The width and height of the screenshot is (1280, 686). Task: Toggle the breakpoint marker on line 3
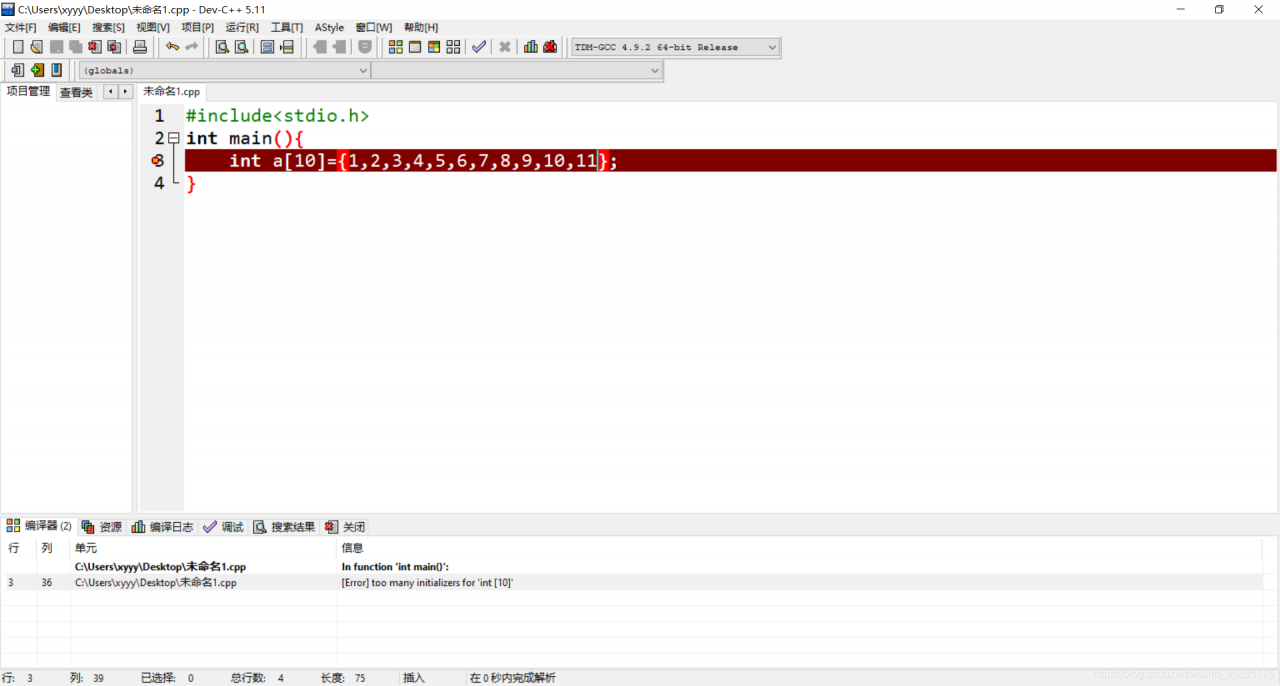pyautogui.click(x=158, y=161)
